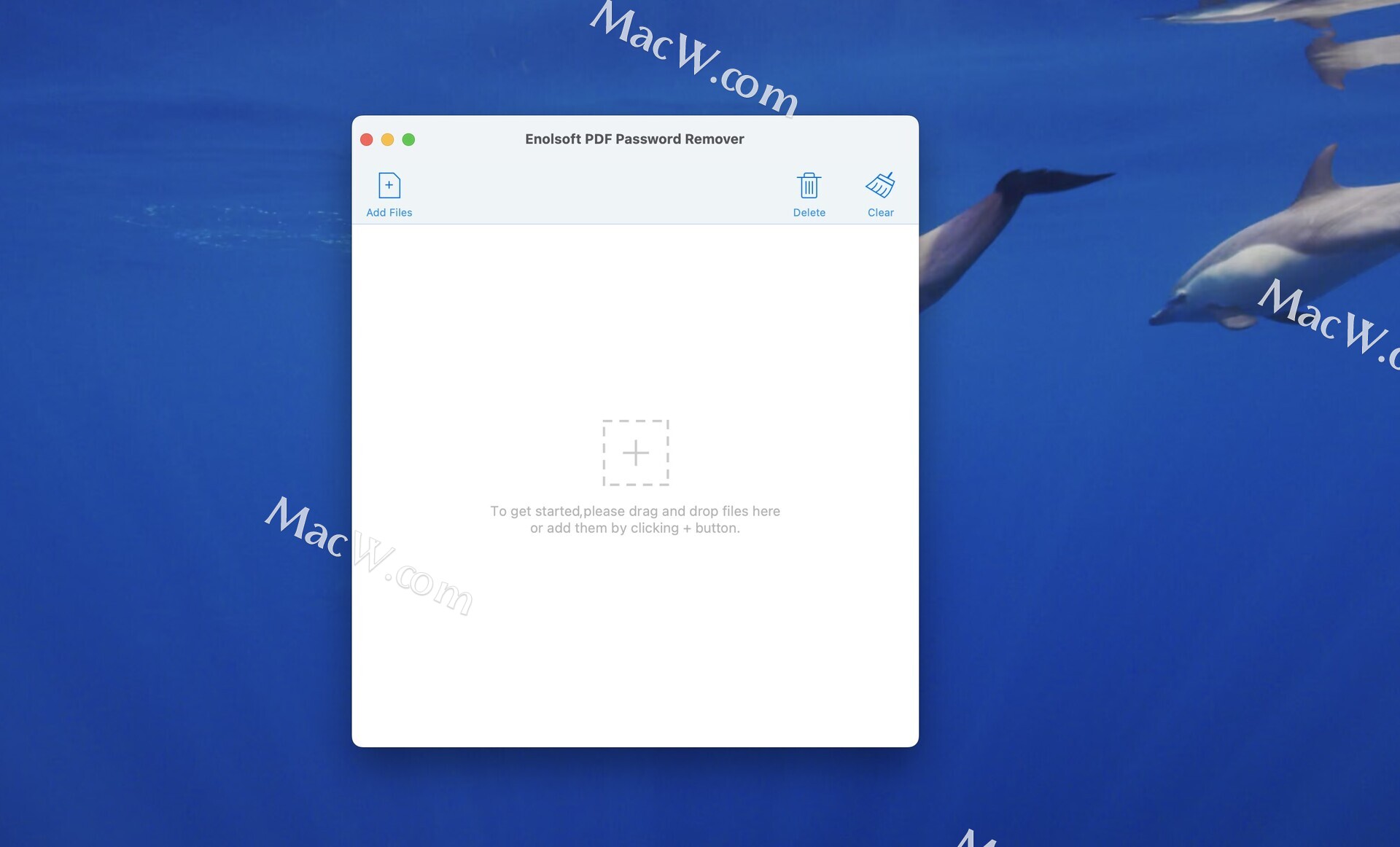Click the dashed plus drop zone box
Image resolution: width=1400 pixels, height=847 pixels.
pyautogui.click(x=635, y=453)
